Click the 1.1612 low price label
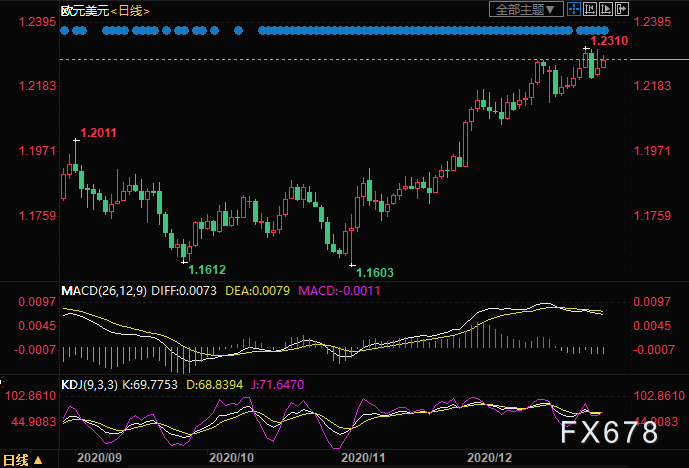Screen dimensions: 689x468 pos(207,269)
